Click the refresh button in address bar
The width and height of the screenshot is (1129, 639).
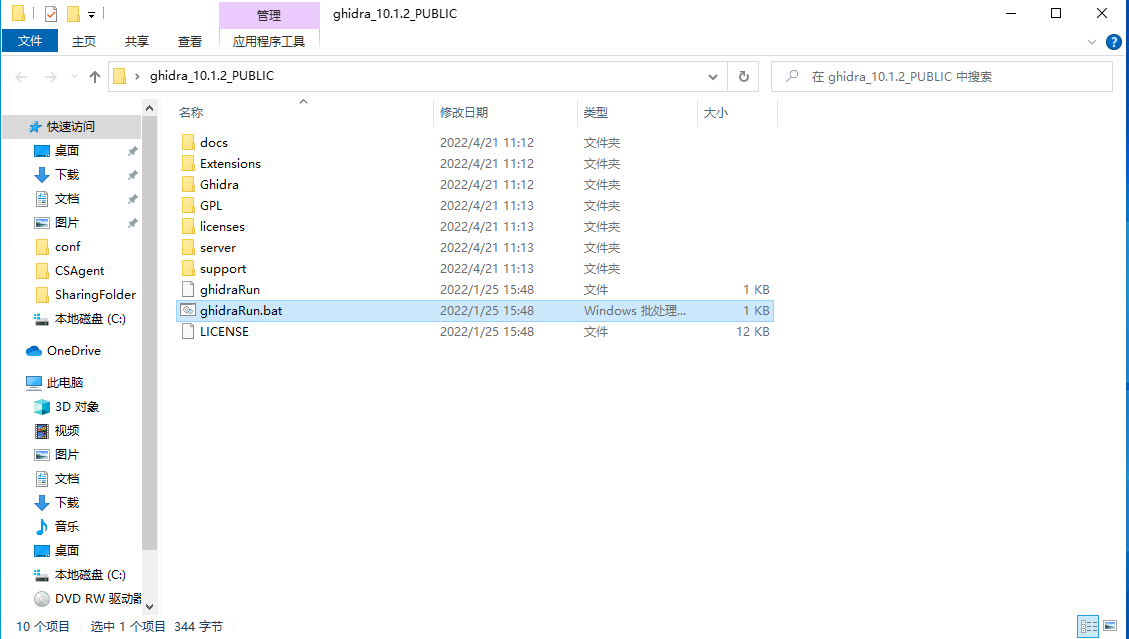pyautogui.click(x=744, y=76)
